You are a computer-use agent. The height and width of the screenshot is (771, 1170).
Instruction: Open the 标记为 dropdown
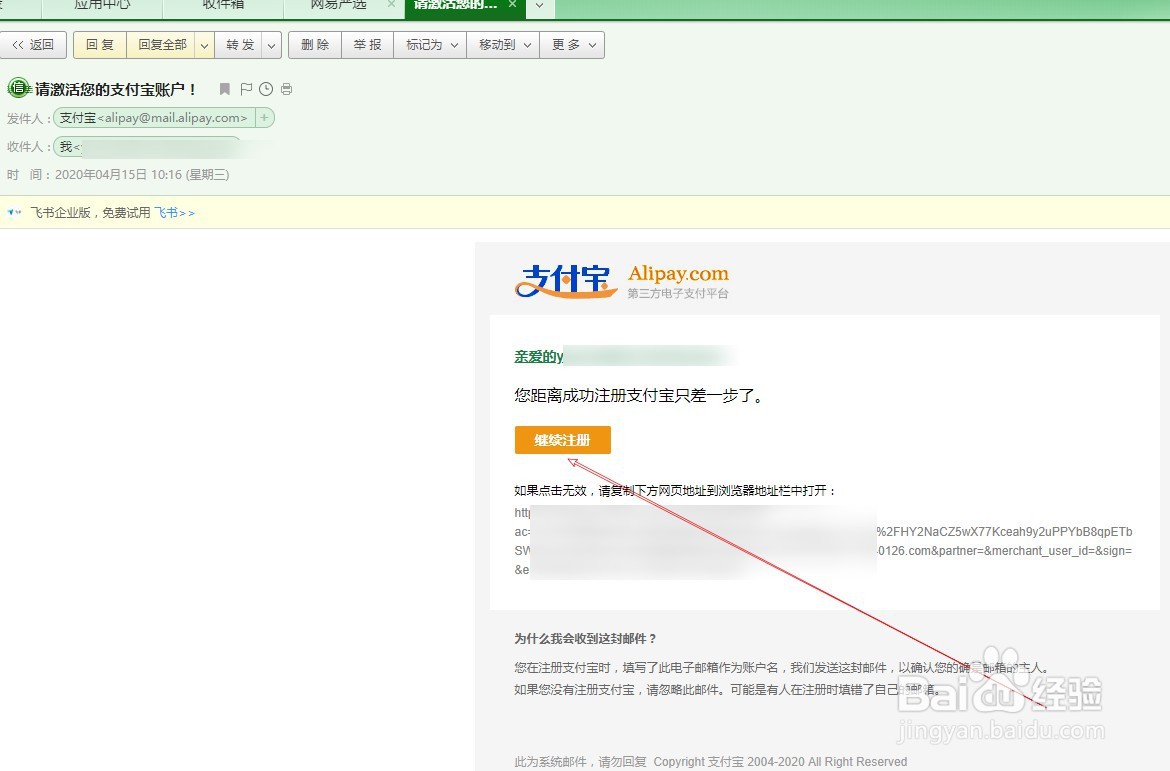431,46
